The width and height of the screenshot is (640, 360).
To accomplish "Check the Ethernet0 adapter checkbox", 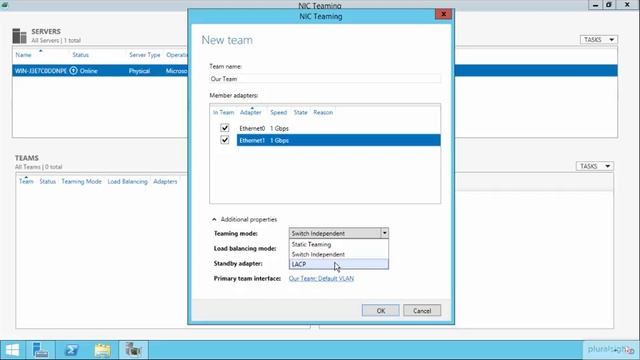I will point(224,128).
